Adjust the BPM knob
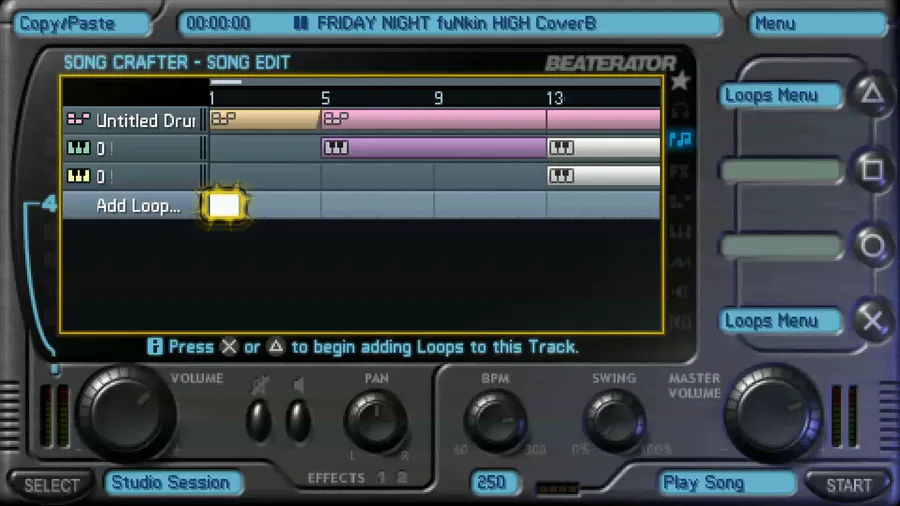Image resolution: width=900 pixels, height=506 pixels. pyautogui.click(x=495, y=422)
